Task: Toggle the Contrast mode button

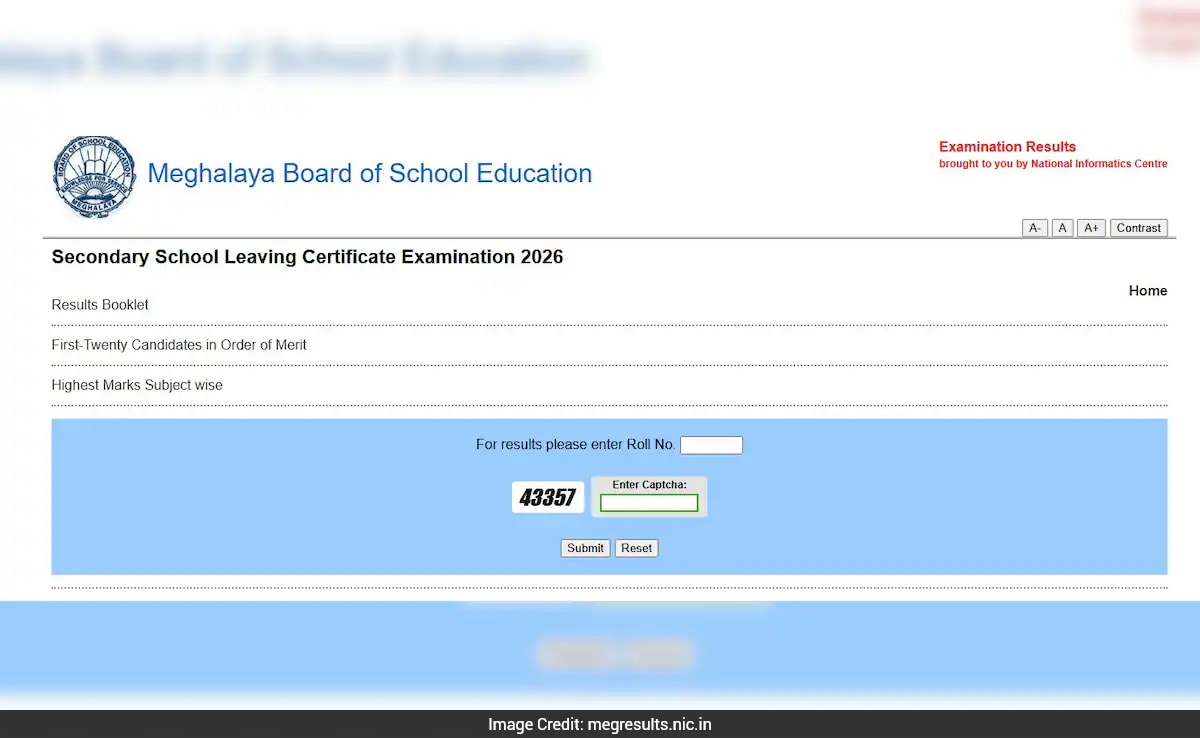Action: (1138, 228)
